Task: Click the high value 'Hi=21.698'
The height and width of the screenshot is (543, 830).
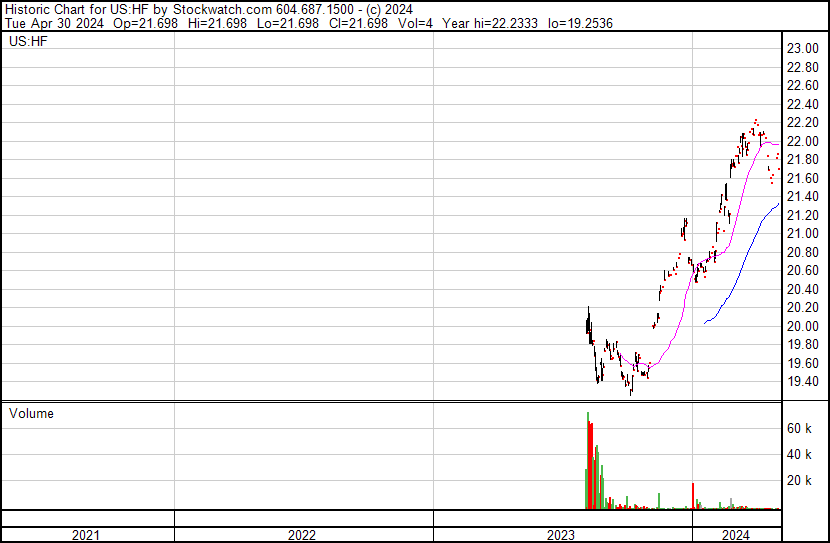Action: coord(218,23)
